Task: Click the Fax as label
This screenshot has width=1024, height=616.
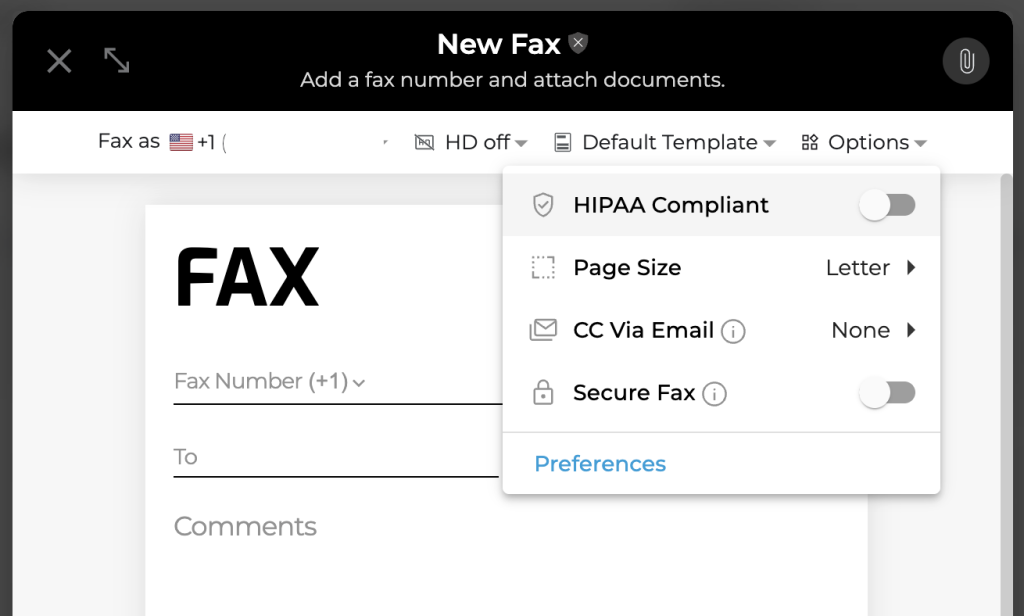Action: coord(129,141)
